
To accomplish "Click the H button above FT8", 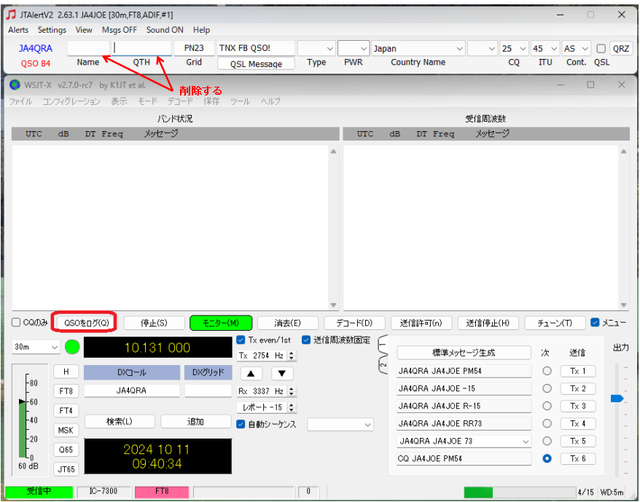I will [x=66, y=371].
